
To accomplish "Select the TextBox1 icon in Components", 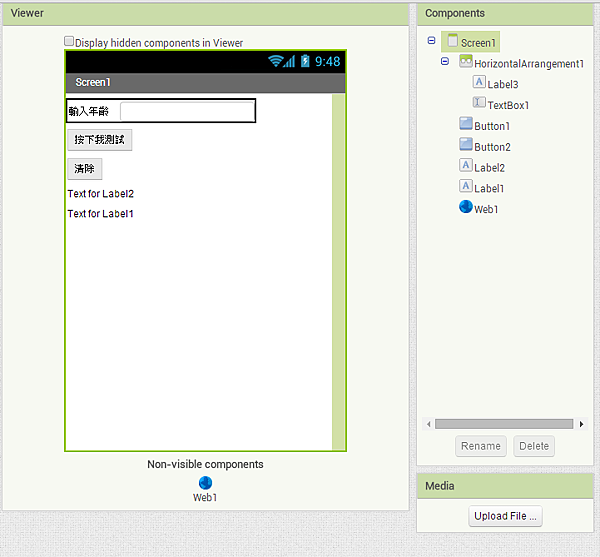I will coord(479,103).
